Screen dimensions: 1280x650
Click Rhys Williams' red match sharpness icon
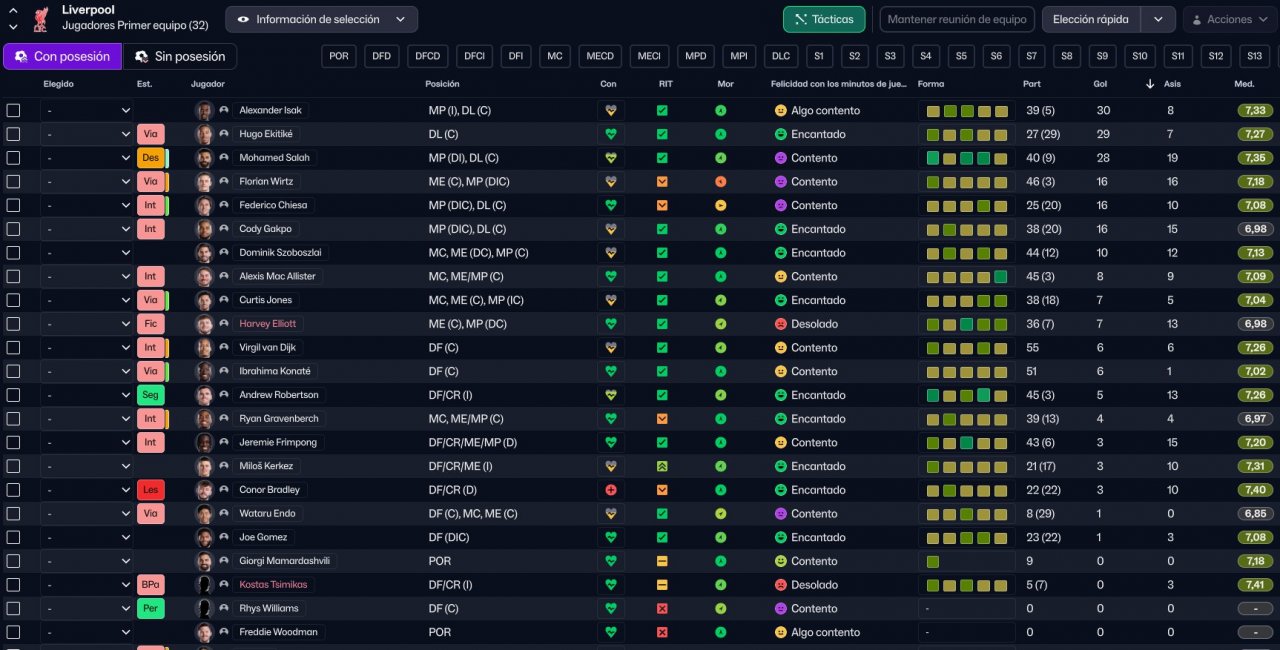(662, 608)
